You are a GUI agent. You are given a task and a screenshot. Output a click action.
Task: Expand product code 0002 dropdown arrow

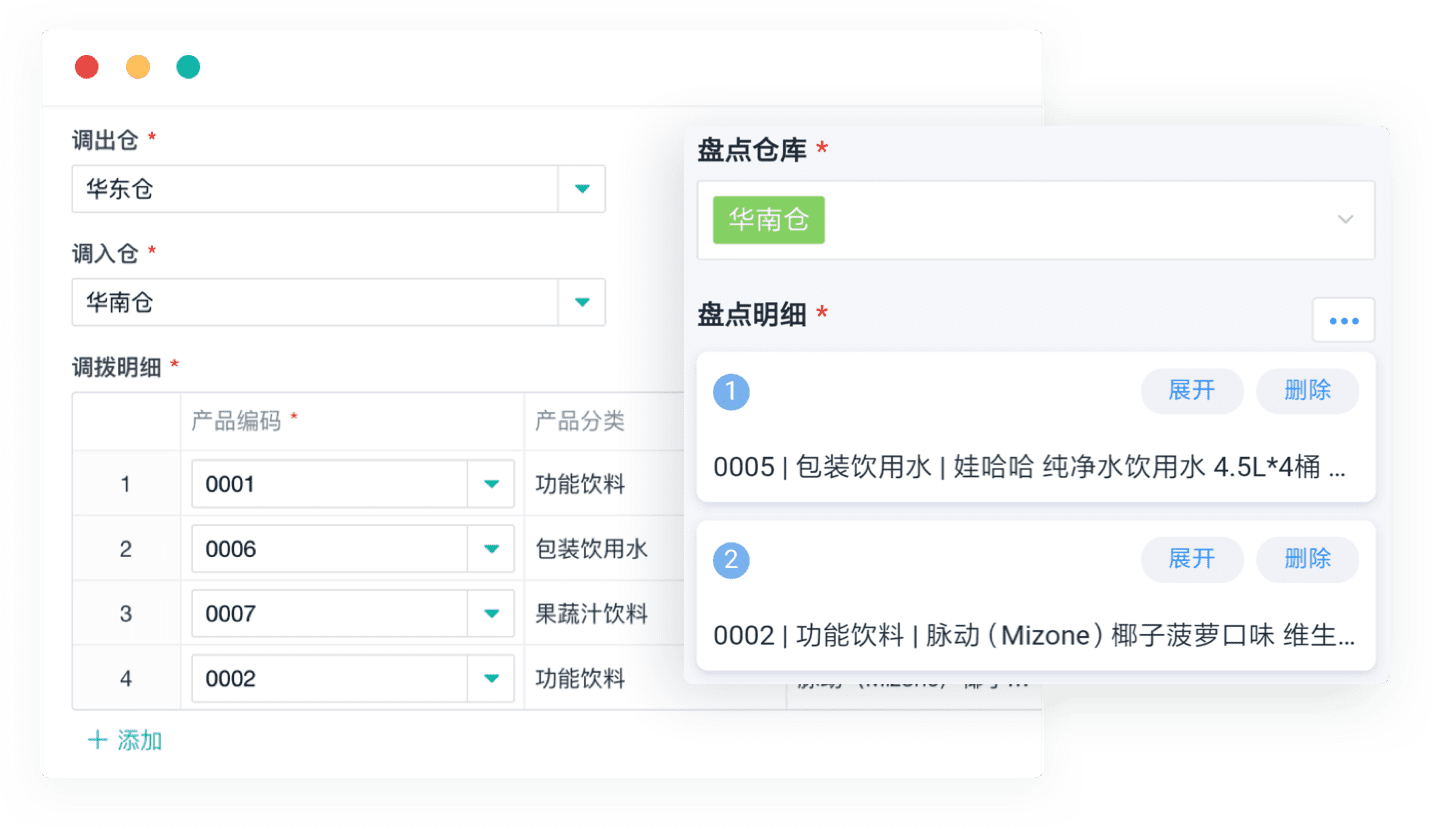tap(491, 679)
